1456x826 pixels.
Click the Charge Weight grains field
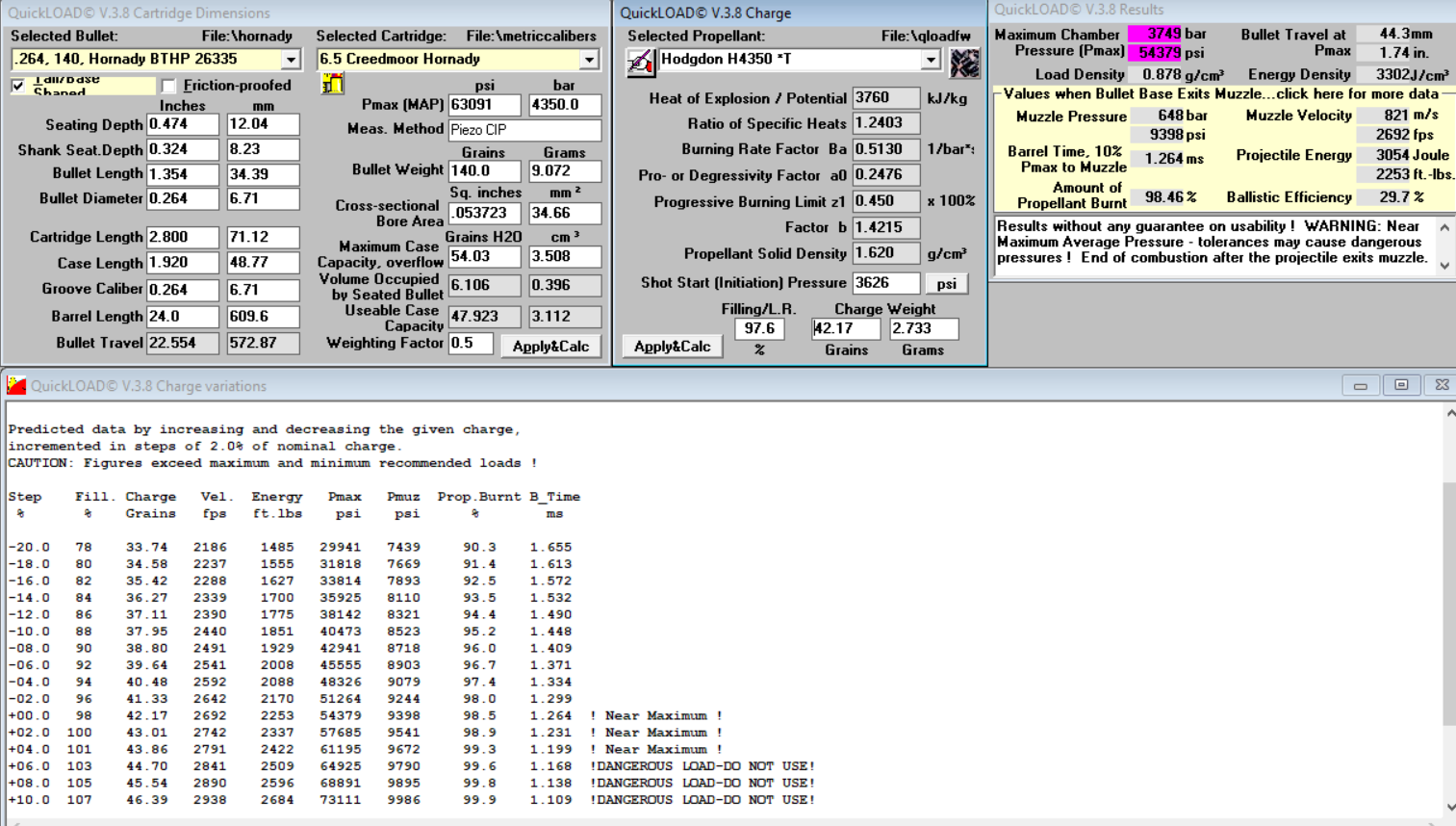tap(846, 328)
